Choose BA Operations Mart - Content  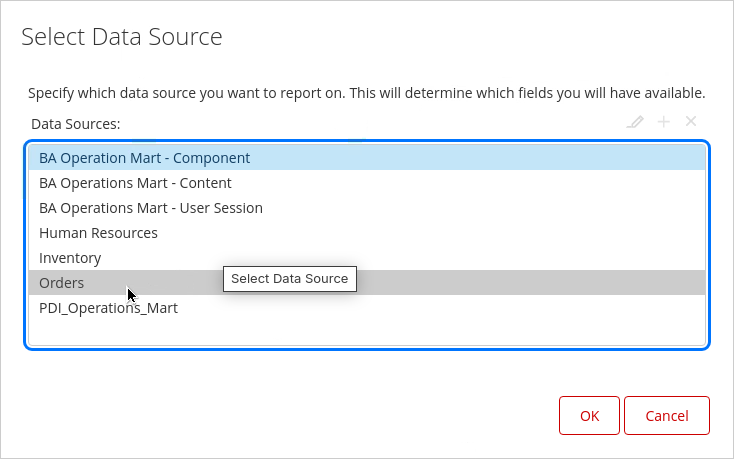[135, 183]
